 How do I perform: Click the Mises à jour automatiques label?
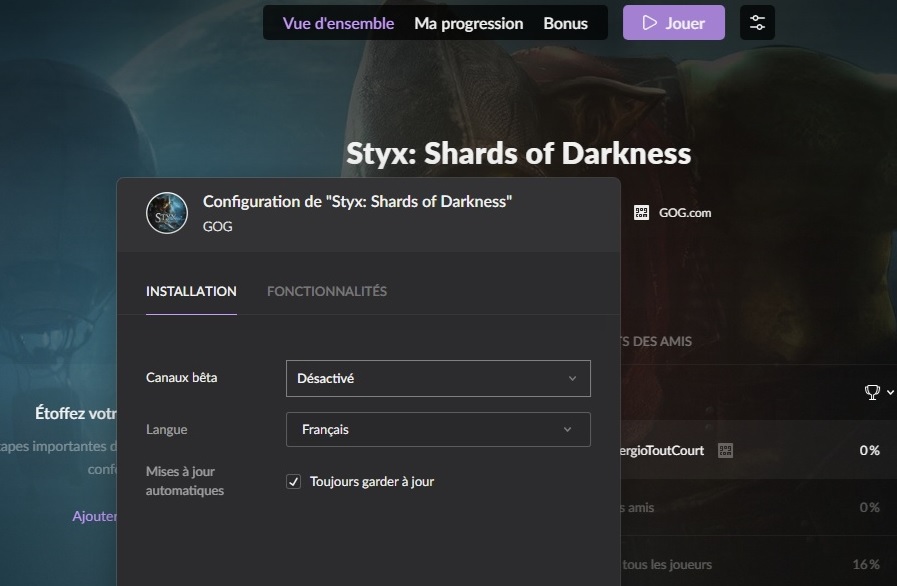coord(185,481)
